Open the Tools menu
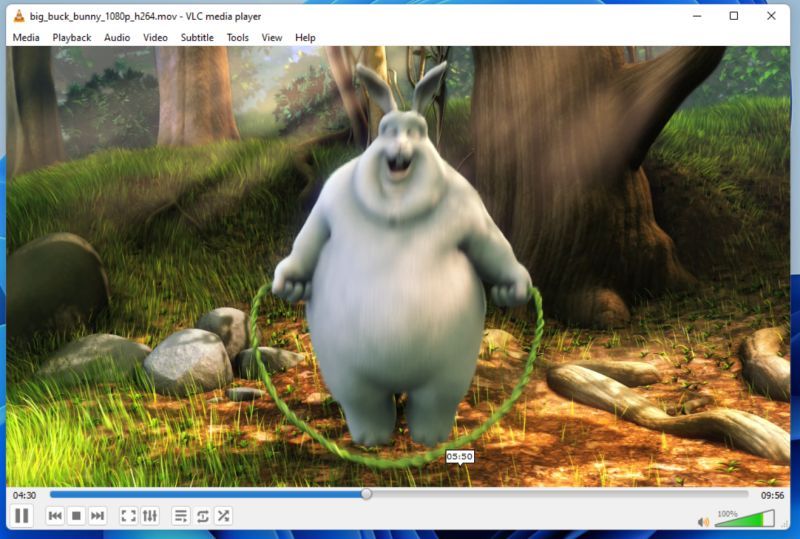Viewport: 800px width, 539px height. point(237,37)
